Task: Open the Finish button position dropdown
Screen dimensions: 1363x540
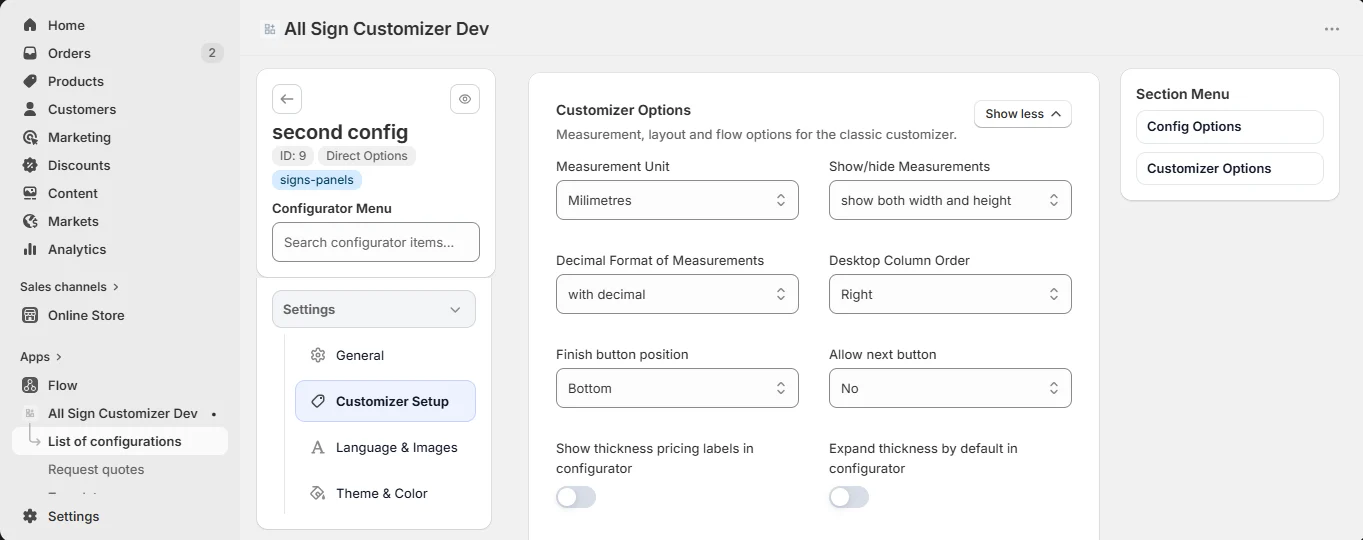Action: [x=677, y=388]
